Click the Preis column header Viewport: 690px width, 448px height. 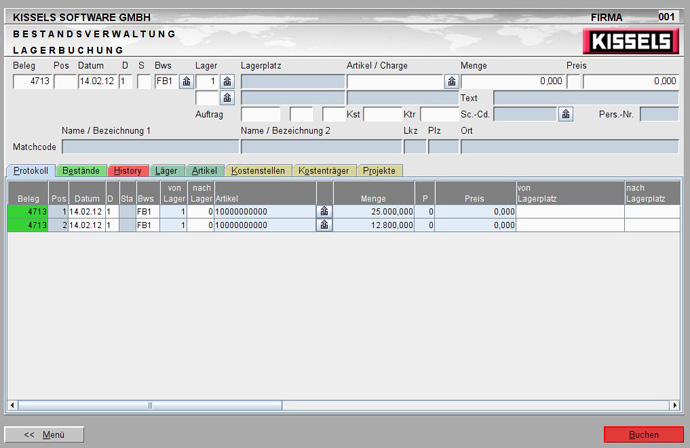[476, 193]
